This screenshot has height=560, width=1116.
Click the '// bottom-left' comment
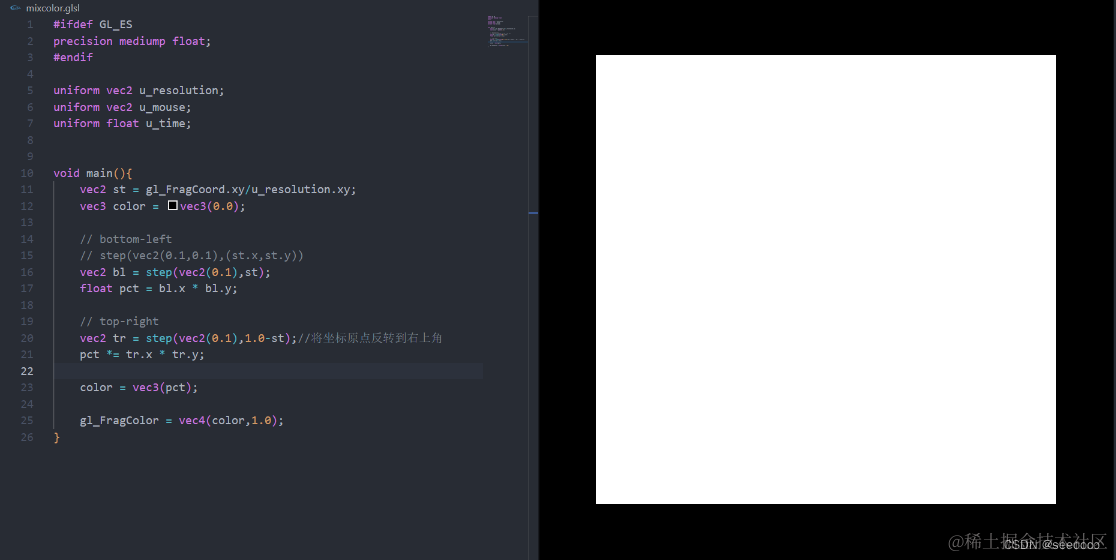tap(126, 239)
